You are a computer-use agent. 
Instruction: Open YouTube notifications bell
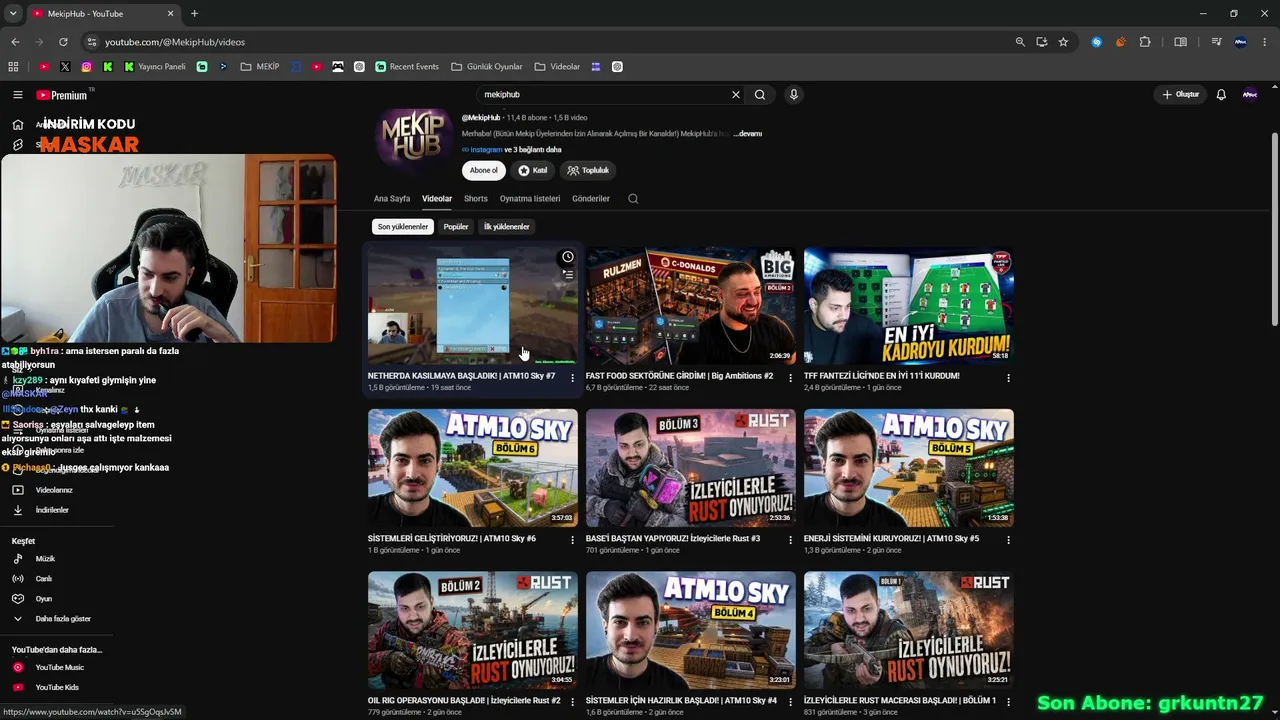tap(1221, 95)
